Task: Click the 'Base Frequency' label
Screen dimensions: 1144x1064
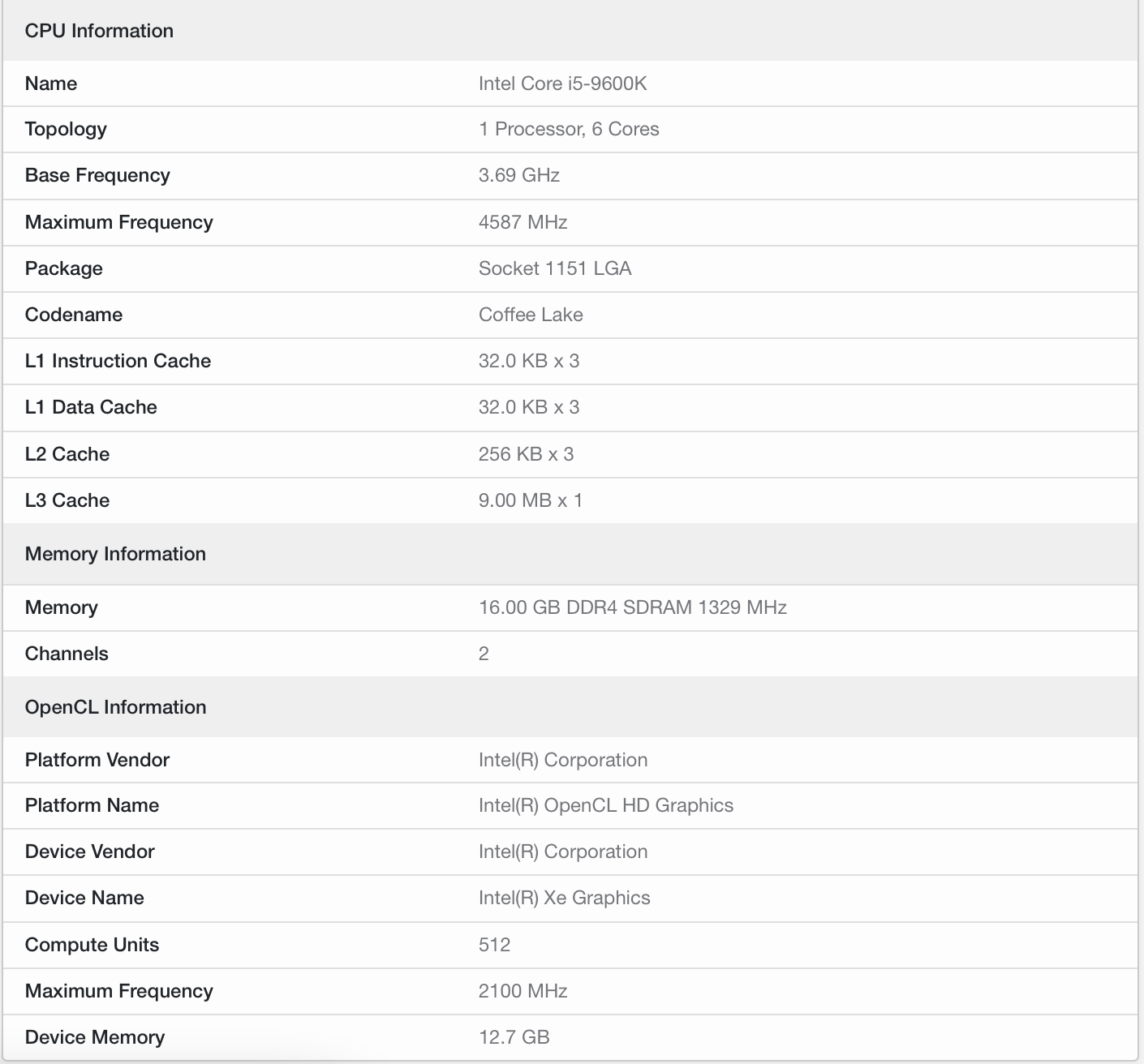Action: pos(97,176)
